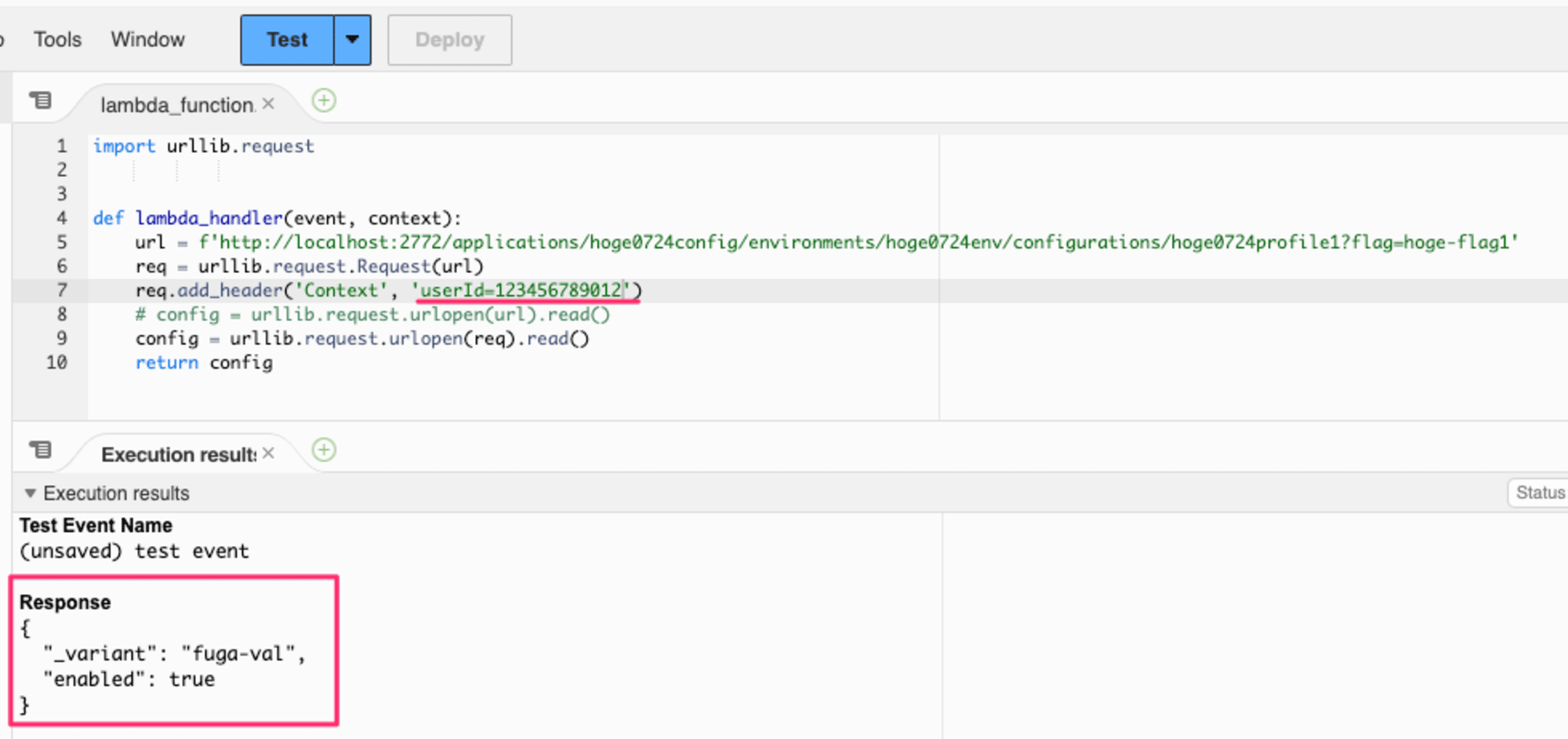This screenshot has width=1568, height=739.
Task: Click line number 1 in the gutter
Action: 61,146
